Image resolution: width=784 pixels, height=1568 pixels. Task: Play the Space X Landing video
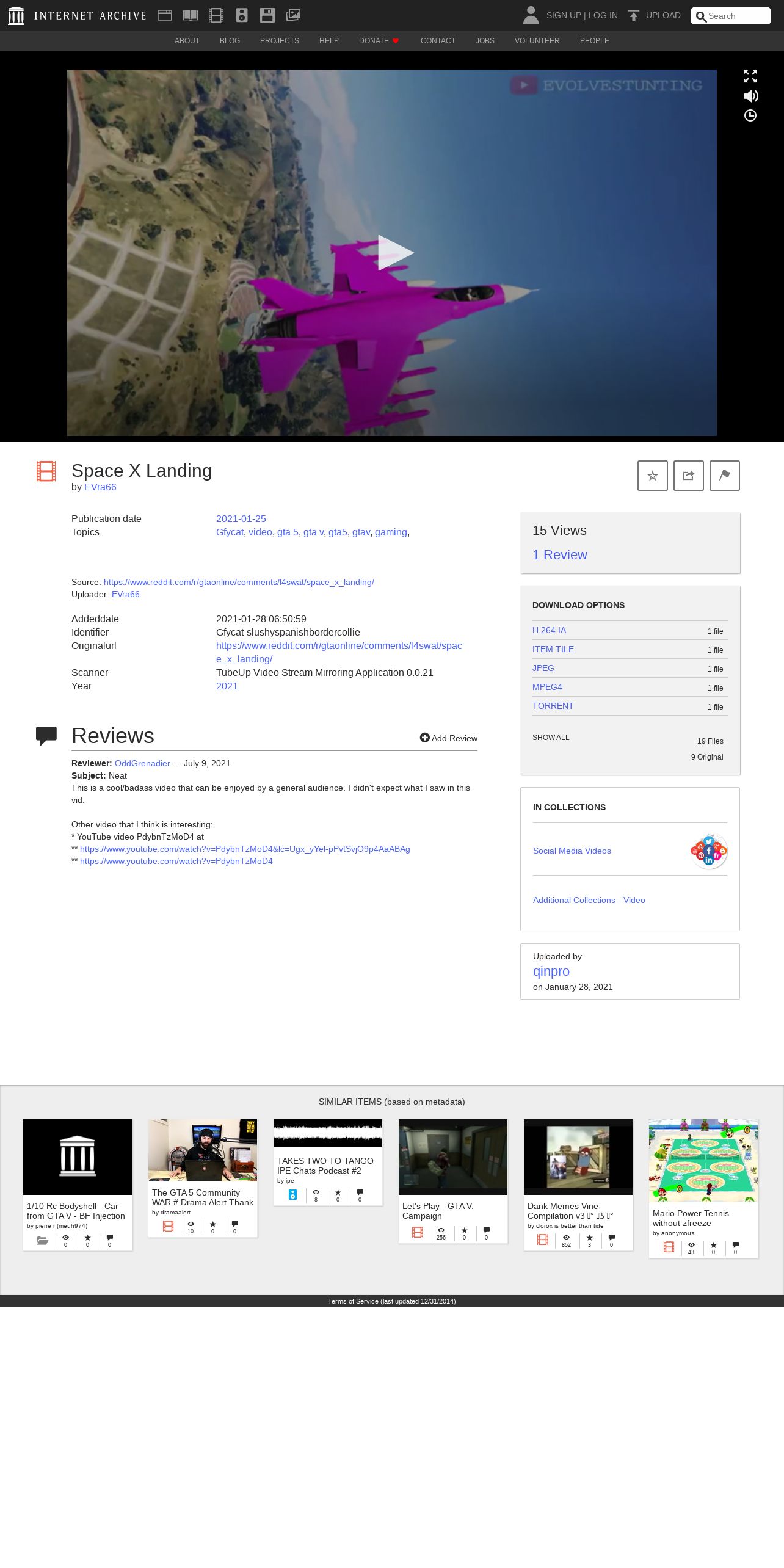pyautogui.click(x=395, y=253)
